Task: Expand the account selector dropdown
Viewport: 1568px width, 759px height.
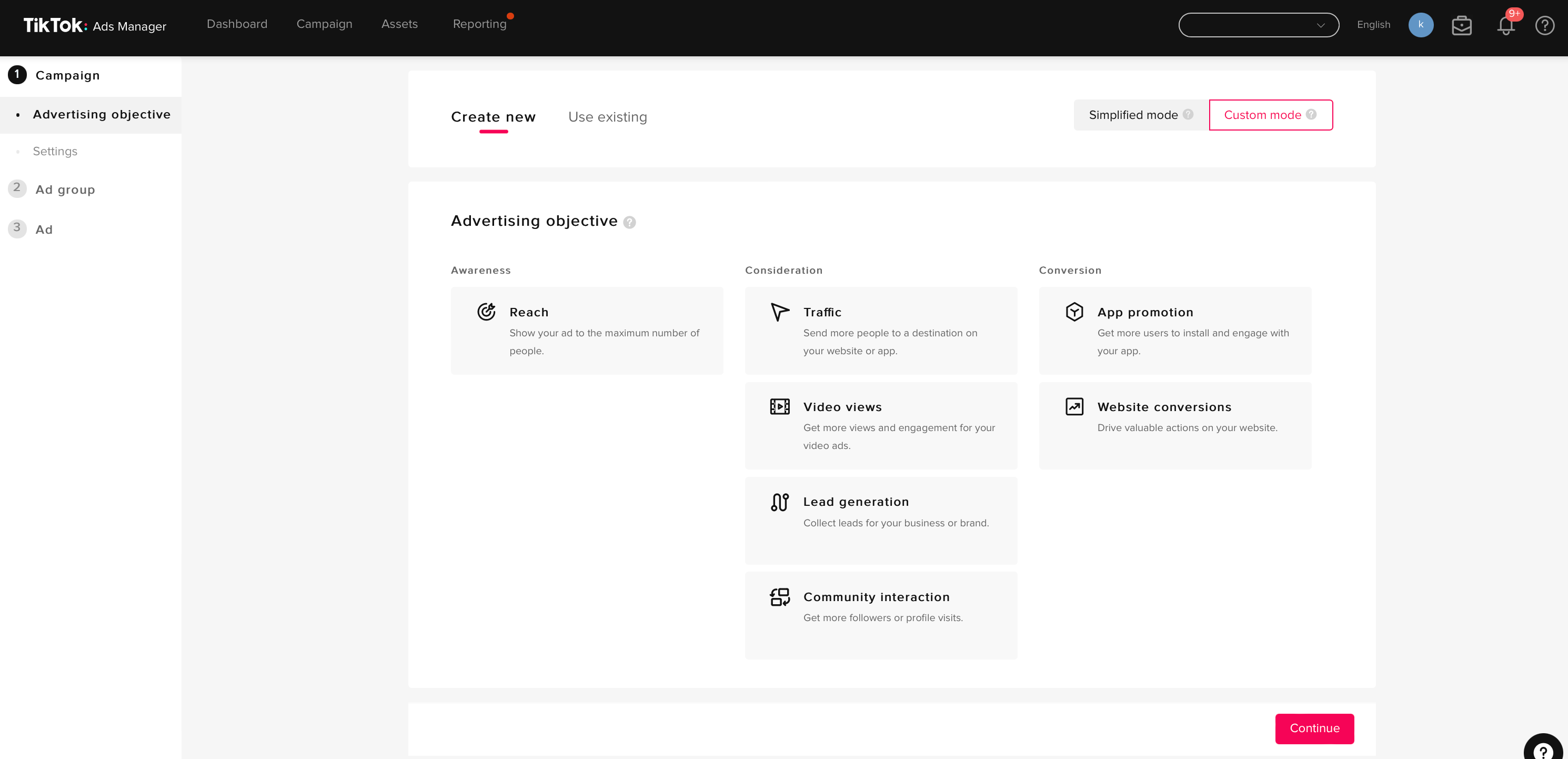Action: click(x=1258, y=25)
